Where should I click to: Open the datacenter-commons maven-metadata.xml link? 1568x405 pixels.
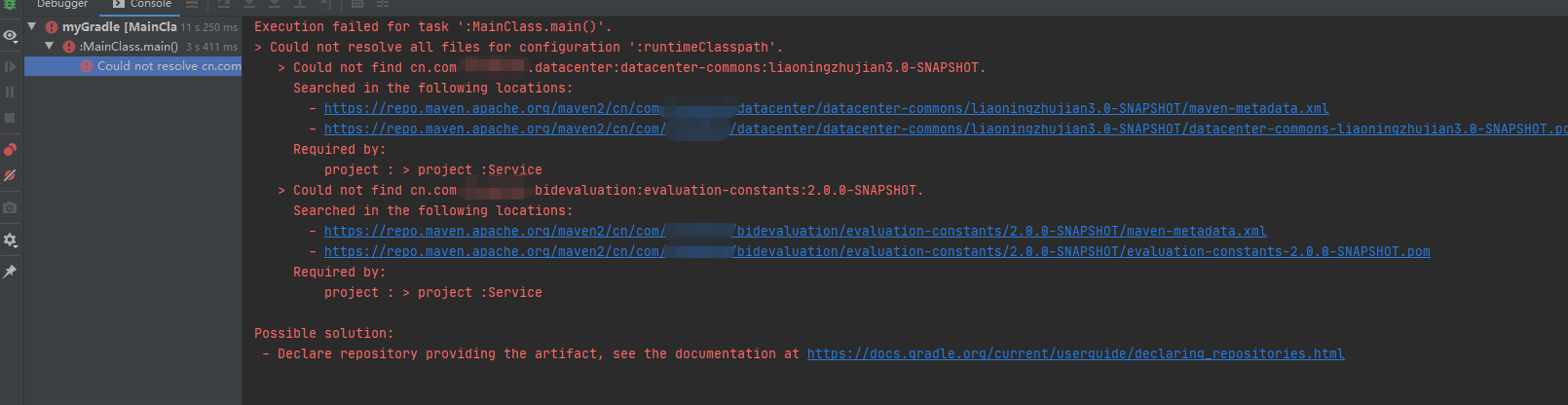tap(1032, 108)
